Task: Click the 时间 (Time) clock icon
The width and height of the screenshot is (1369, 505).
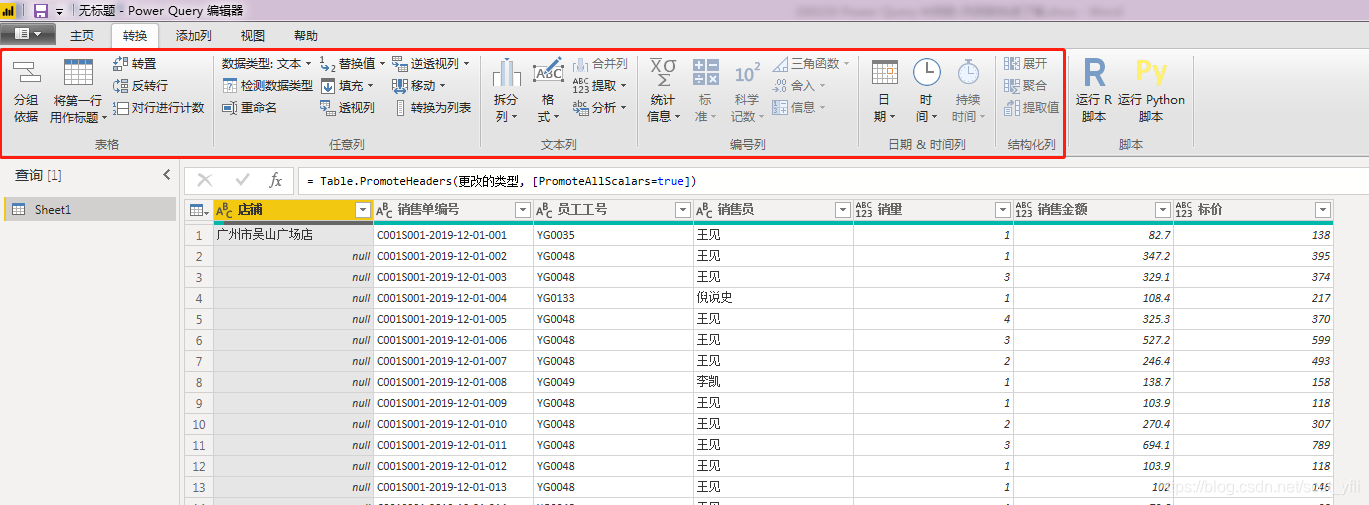Action: click(927, 72)
